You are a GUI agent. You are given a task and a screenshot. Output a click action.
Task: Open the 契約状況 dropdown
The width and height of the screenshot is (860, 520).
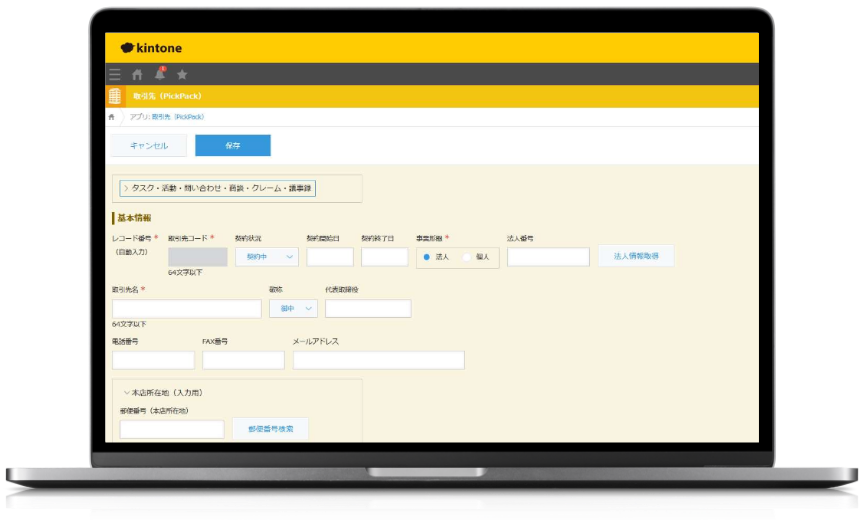pos(267,257)
